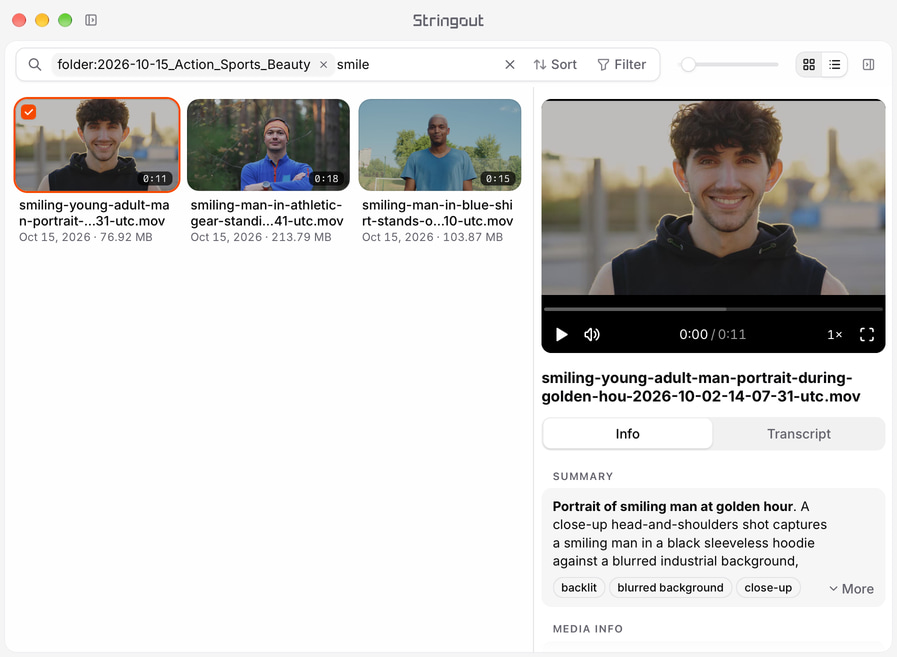The width and height of the screenshot is (897, 657).
Task: Select the smiling-man-in-athletic-gear thumbnail
Action: click(x=268, y=145)
